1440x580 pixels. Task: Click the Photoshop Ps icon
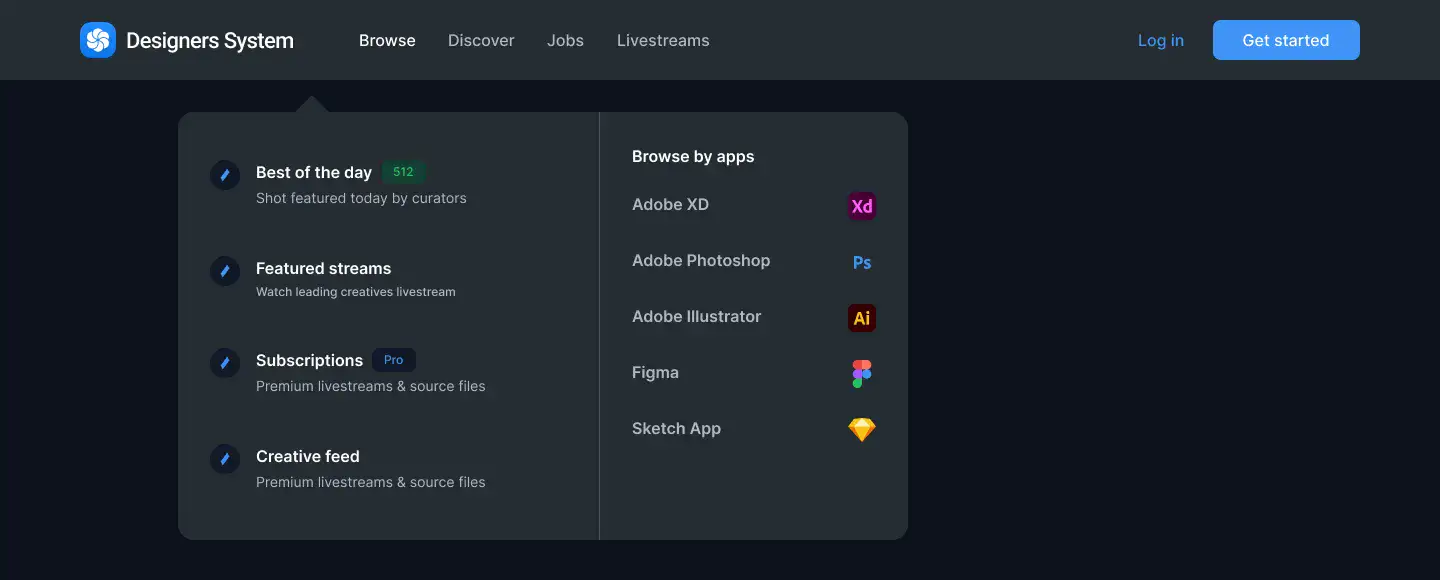tap(862, 262)
